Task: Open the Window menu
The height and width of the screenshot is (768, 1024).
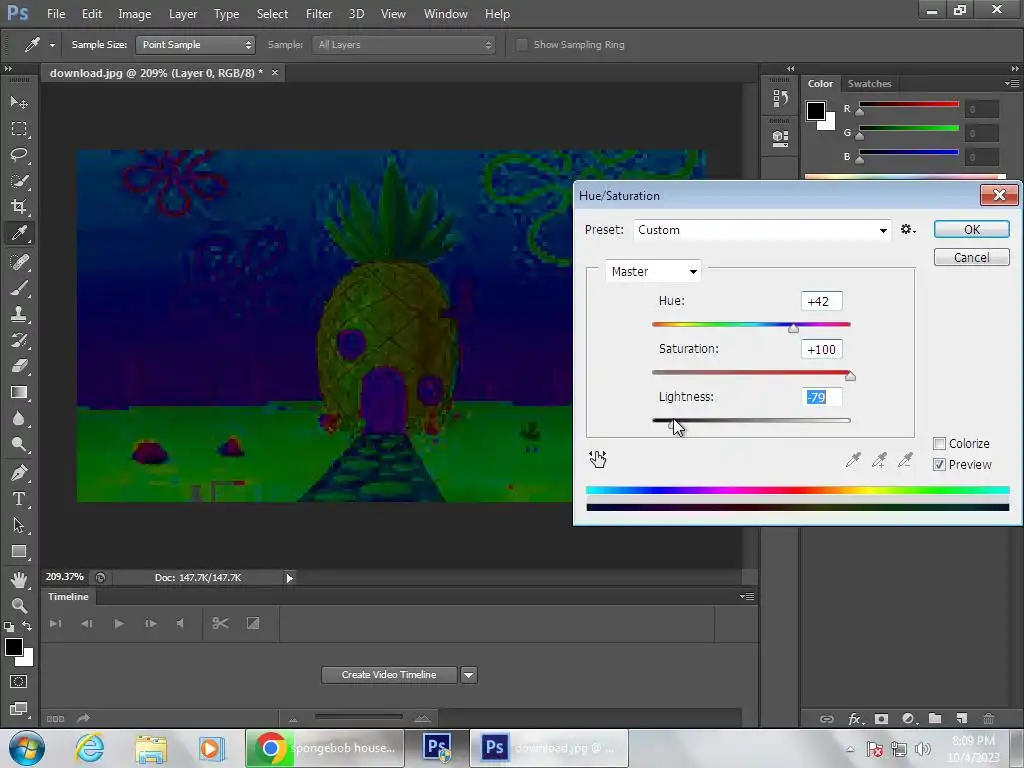Action: (445, 14)
